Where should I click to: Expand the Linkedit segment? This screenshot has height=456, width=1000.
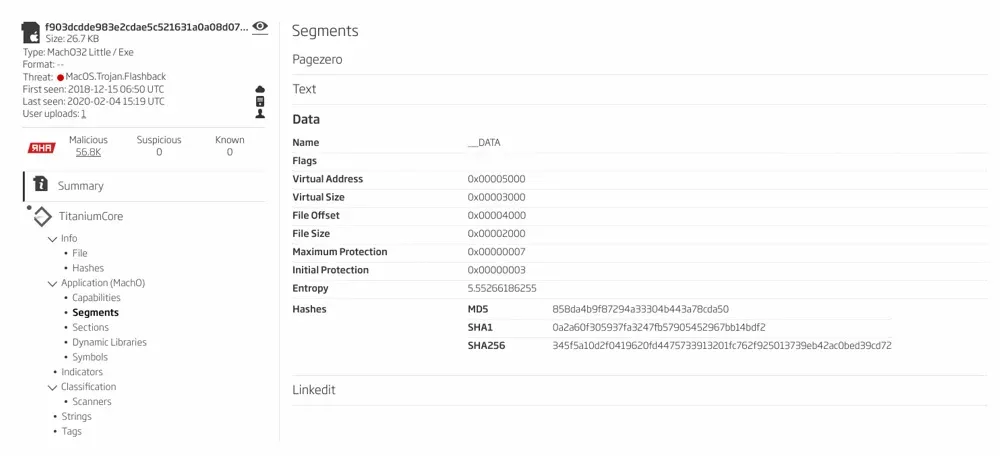click(x=316, y=389)
